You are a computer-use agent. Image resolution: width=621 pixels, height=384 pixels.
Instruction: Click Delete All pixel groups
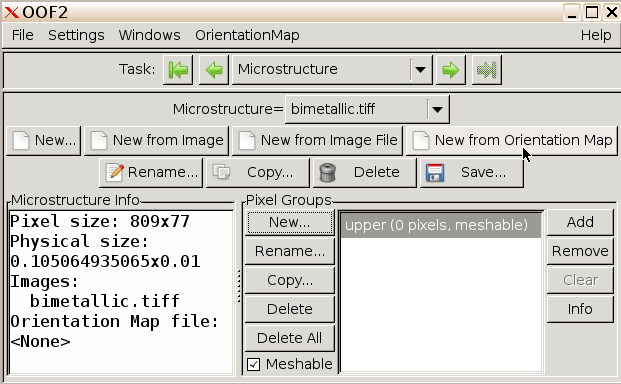[x=290, y=338]
